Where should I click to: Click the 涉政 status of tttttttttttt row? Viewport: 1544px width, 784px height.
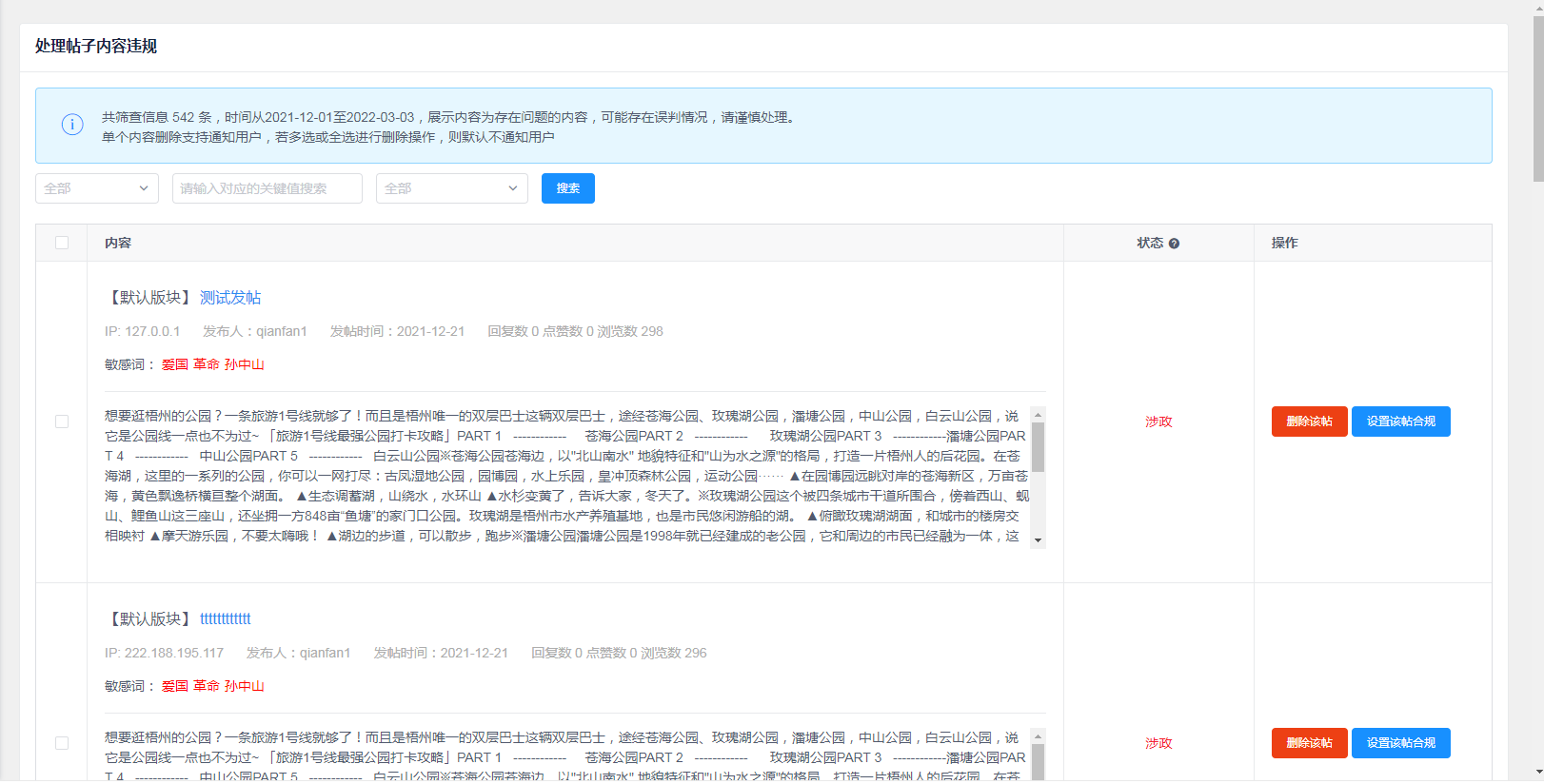[1158, 743]
